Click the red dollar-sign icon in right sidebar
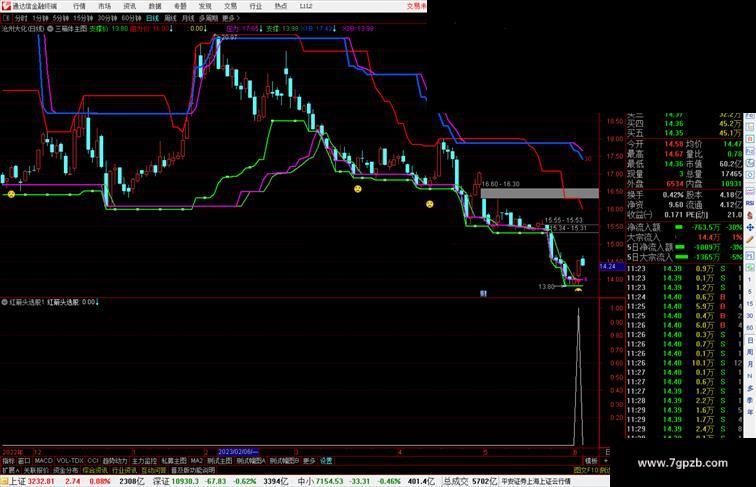756x487 pixels. pyautogui.click(x=750, y=215)
